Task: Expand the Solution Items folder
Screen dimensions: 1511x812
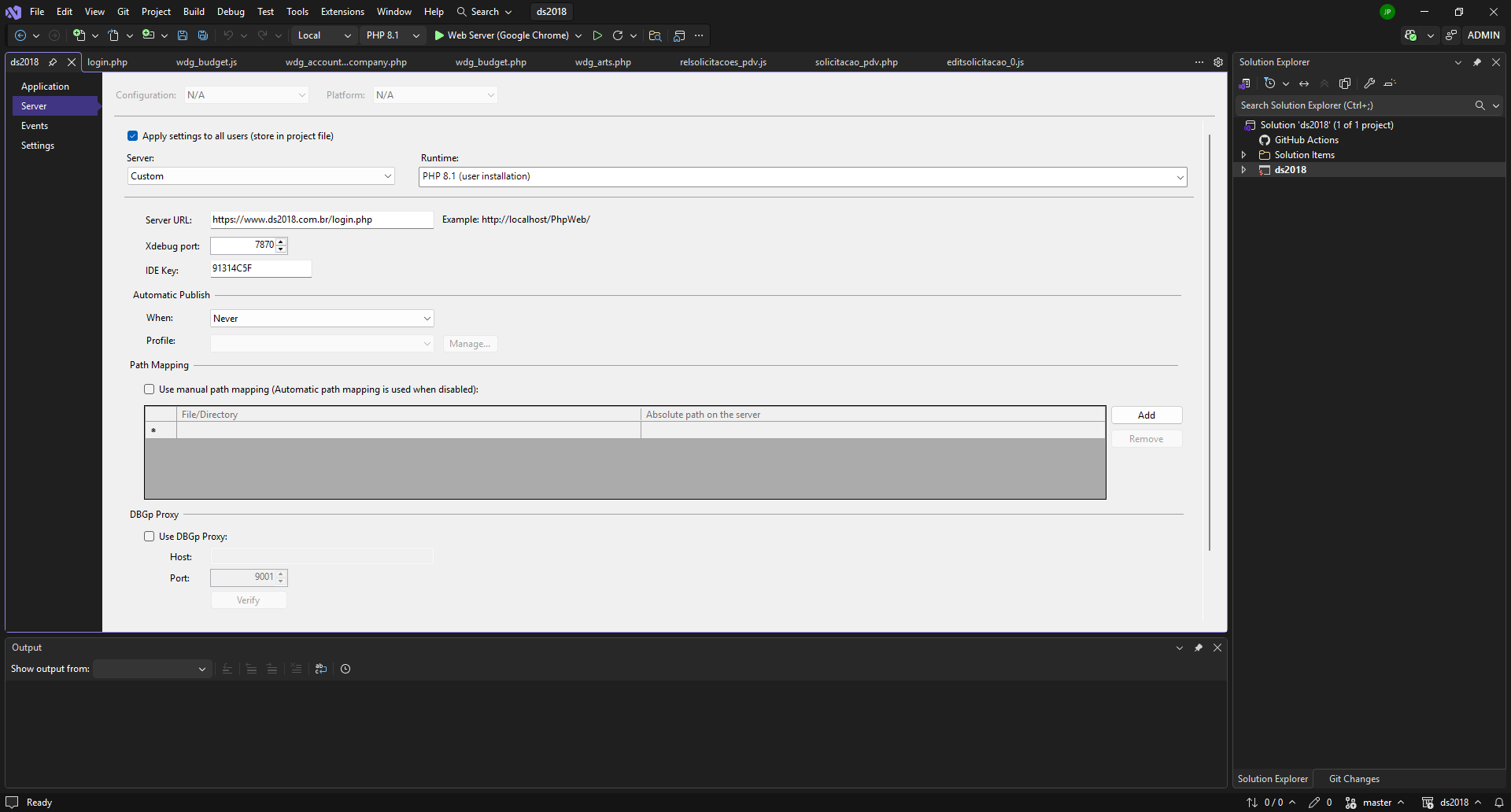Action: 1243,155
